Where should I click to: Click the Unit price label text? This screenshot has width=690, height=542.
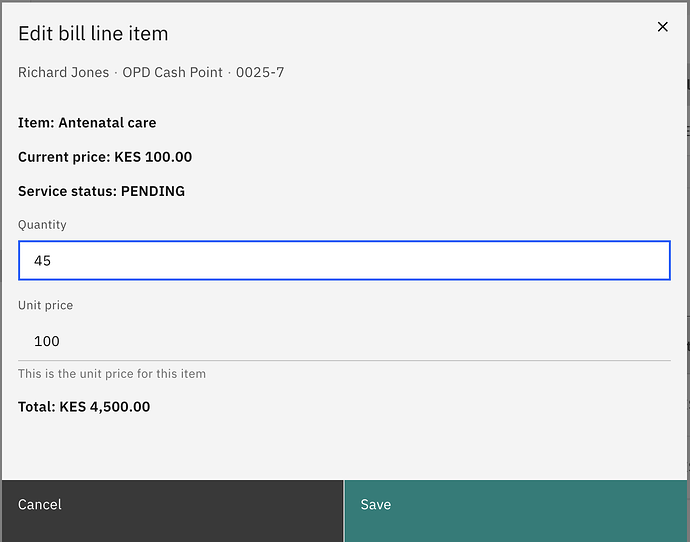(45, 305)
